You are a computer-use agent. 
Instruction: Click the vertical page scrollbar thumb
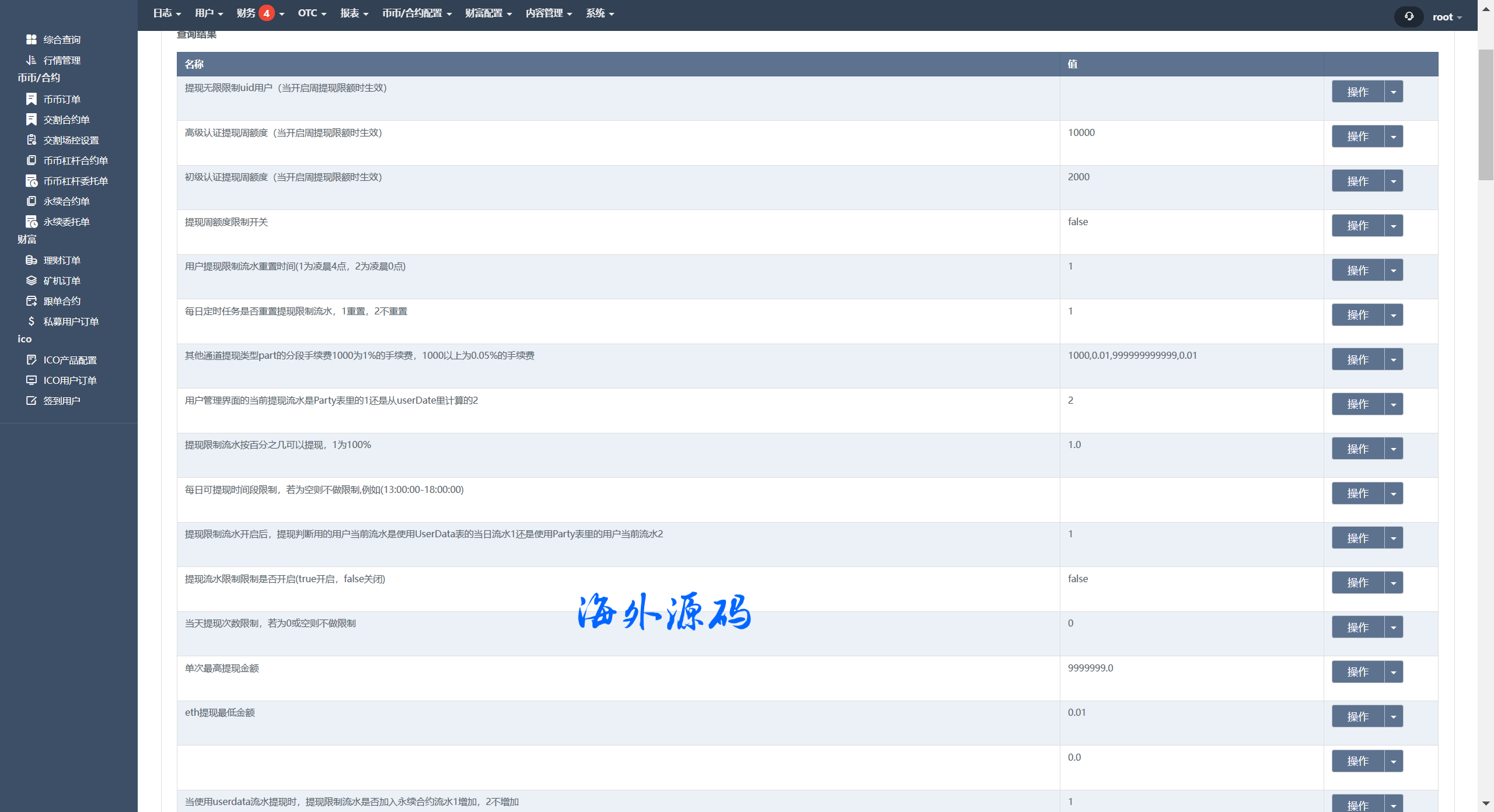pyautogui.click(x=1485, y=115)
